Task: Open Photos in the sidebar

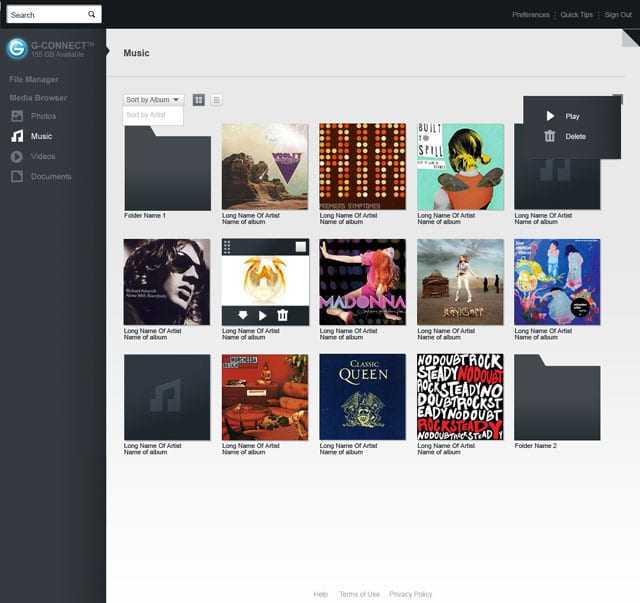Action: 42,116
